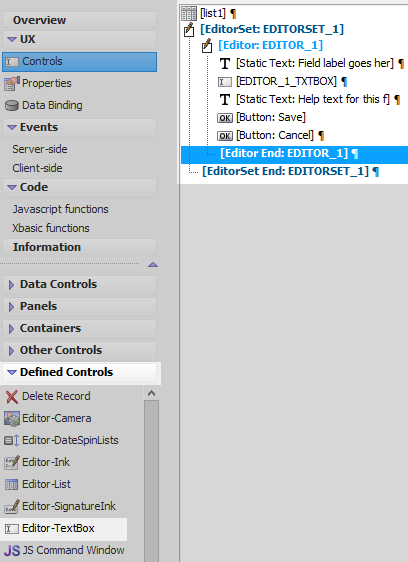The height and width of the screenshot is (562, 408).
Task: Select the Delete Record red X icon
Action: [12, 397]
